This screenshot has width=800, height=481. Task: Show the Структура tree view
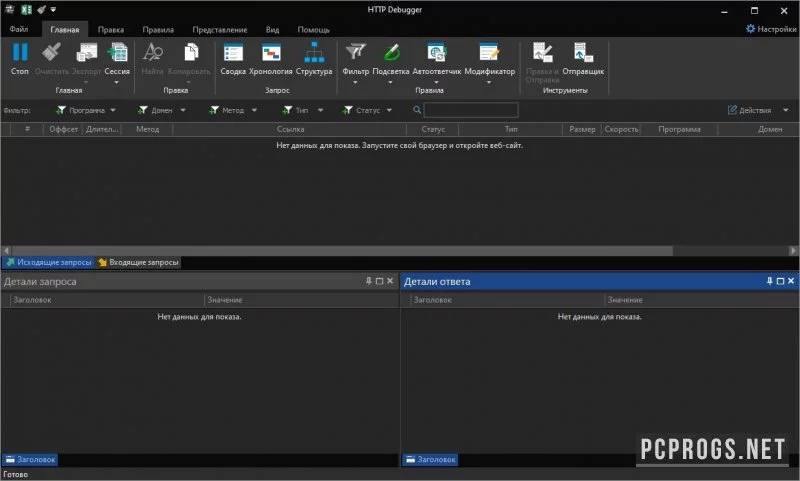click(x=314, y=52)
